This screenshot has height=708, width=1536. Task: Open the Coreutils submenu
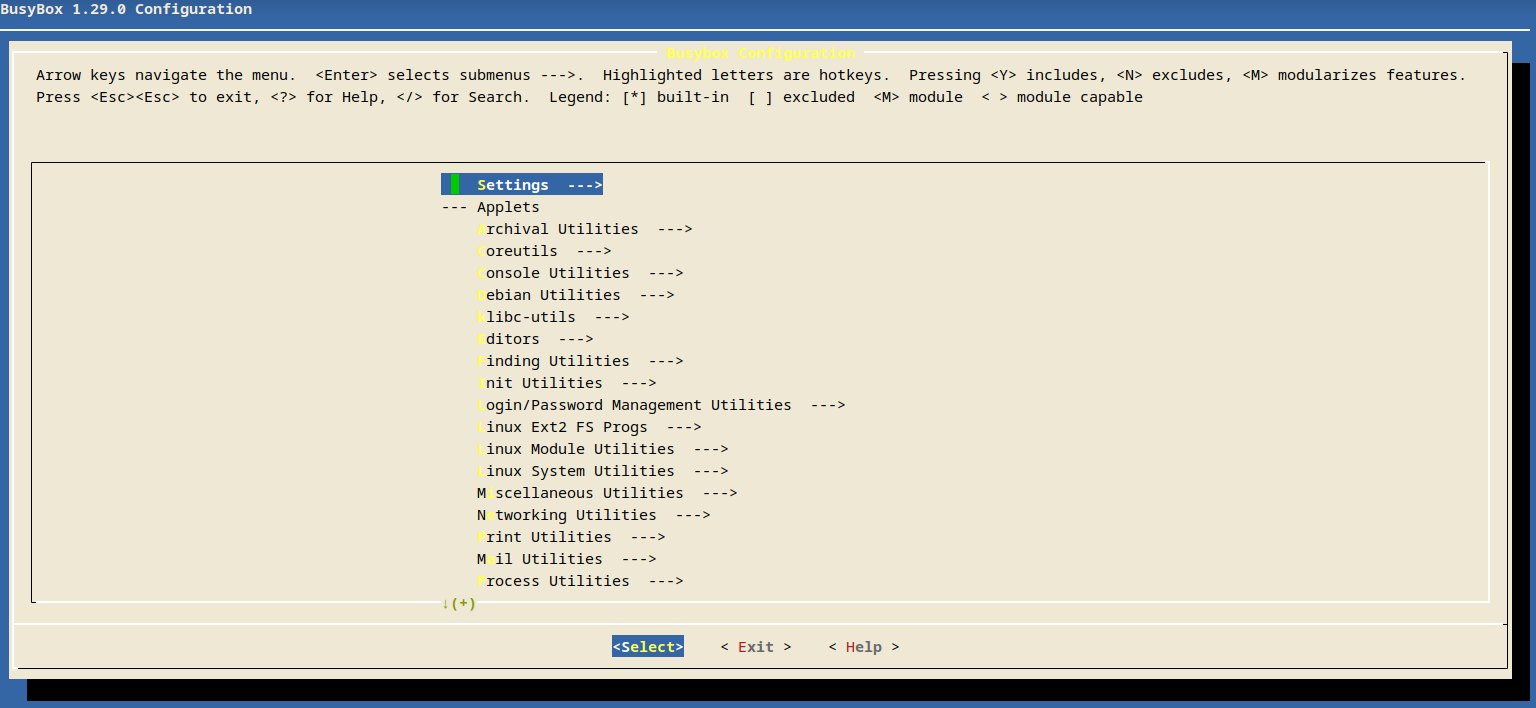pos(544,251)
